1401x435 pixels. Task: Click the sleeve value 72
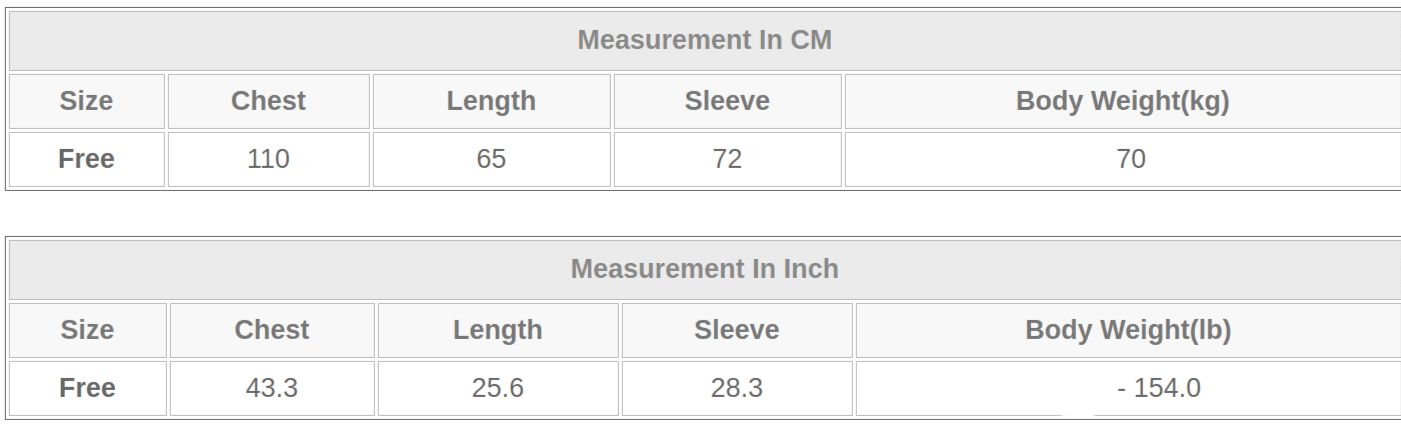coord(727,159)
